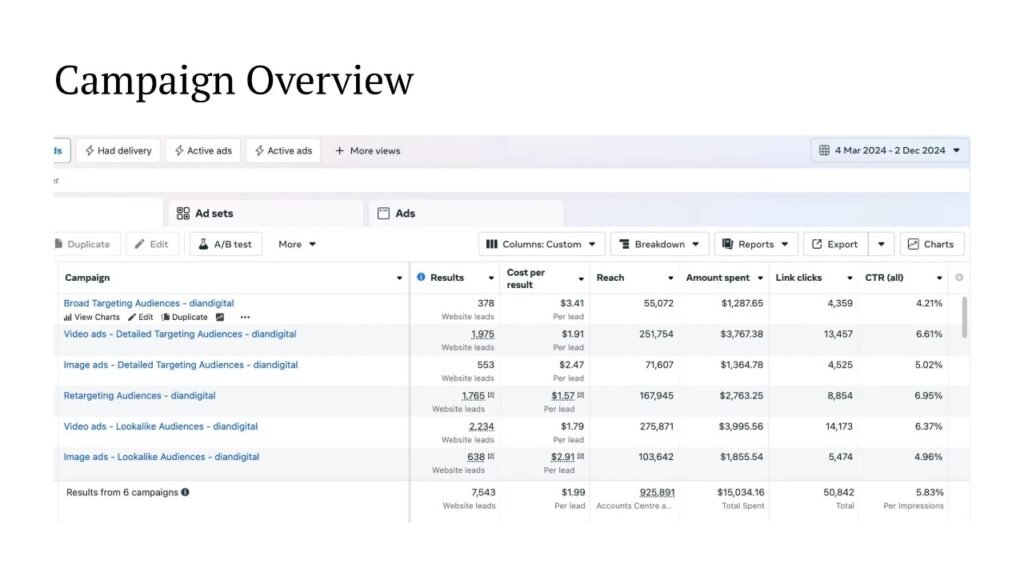Click View Charts icon under Broad Targeting campaign
The height and width of the screenshot is (576, 1024).
pyautogui.click(x=68, y=318)
